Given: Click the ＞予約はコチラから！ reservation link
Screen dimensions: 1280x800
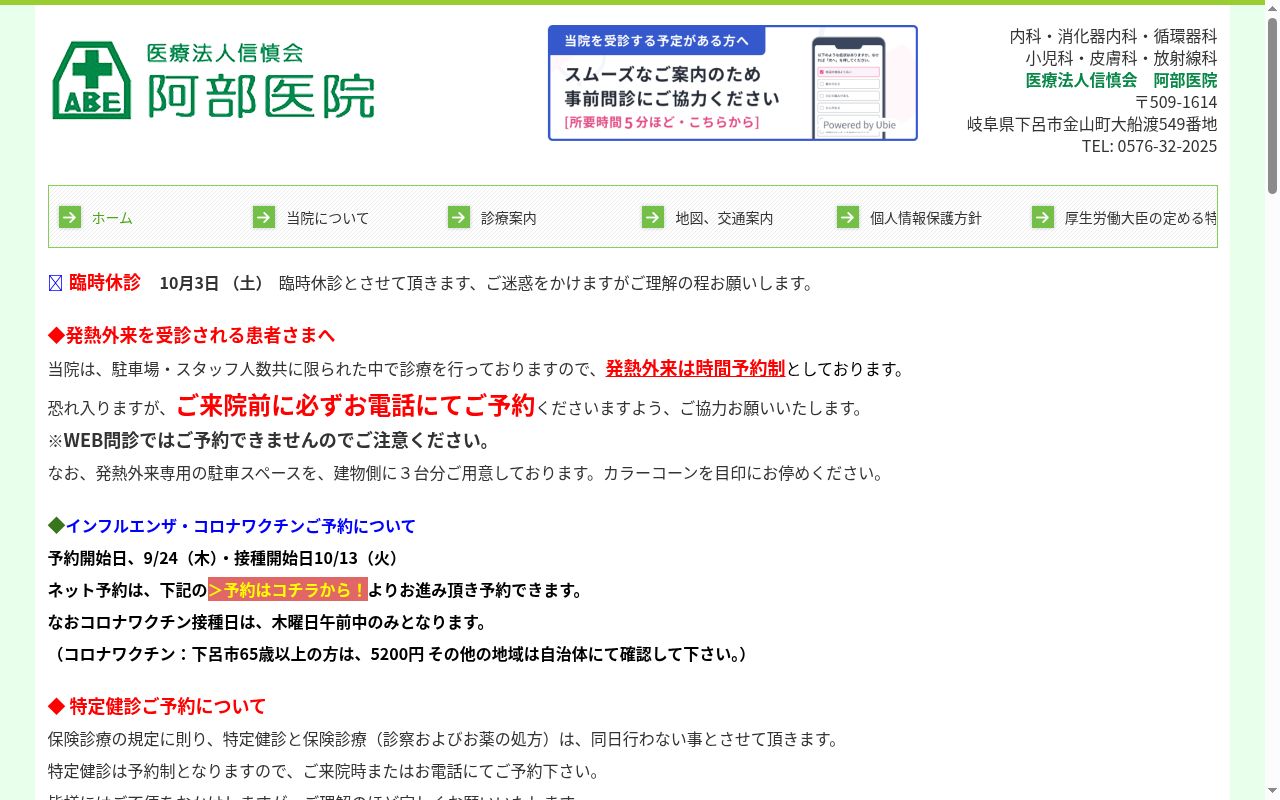Looking at the screenshot, I should click(x=288, y=590).
